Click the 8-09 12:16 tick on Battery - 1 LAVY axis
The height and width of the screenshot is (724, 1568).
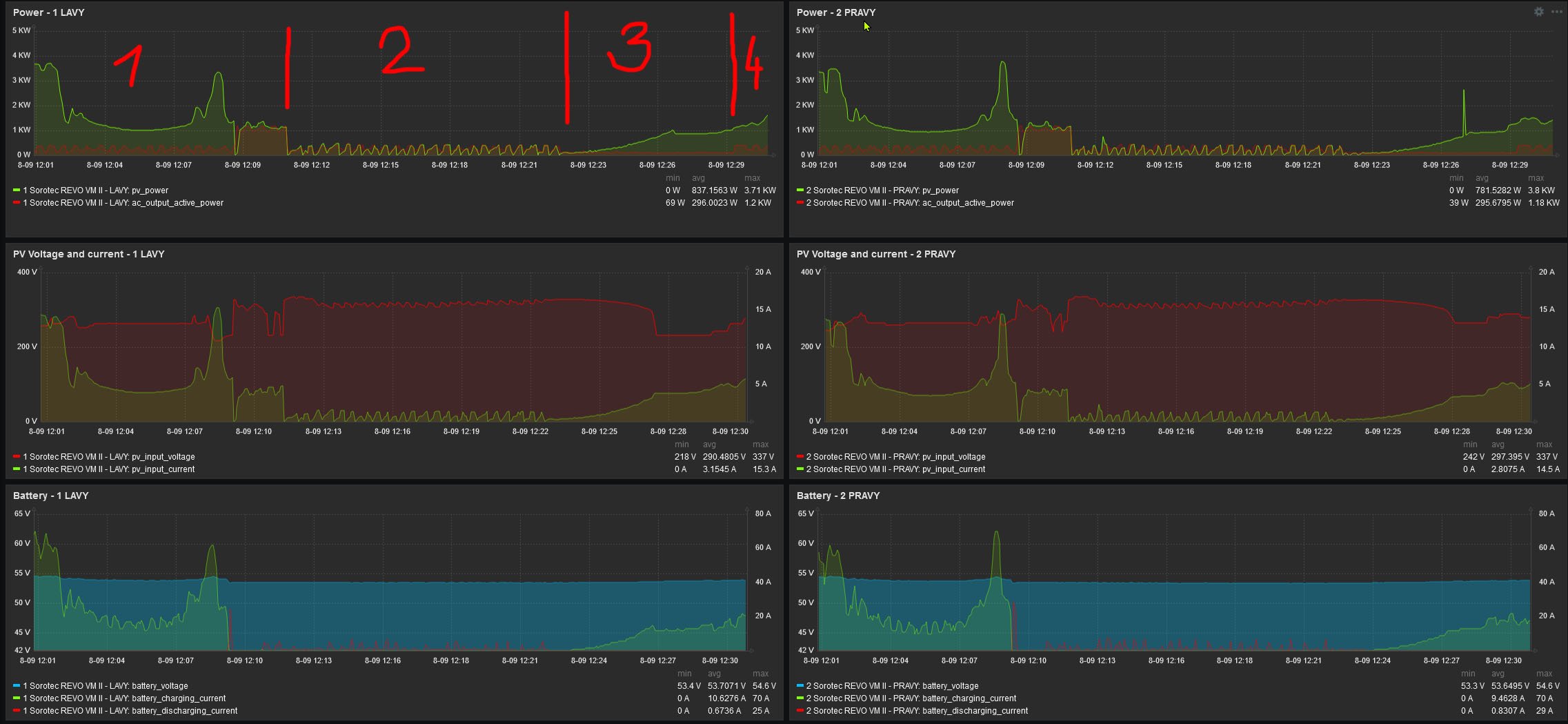382,661
